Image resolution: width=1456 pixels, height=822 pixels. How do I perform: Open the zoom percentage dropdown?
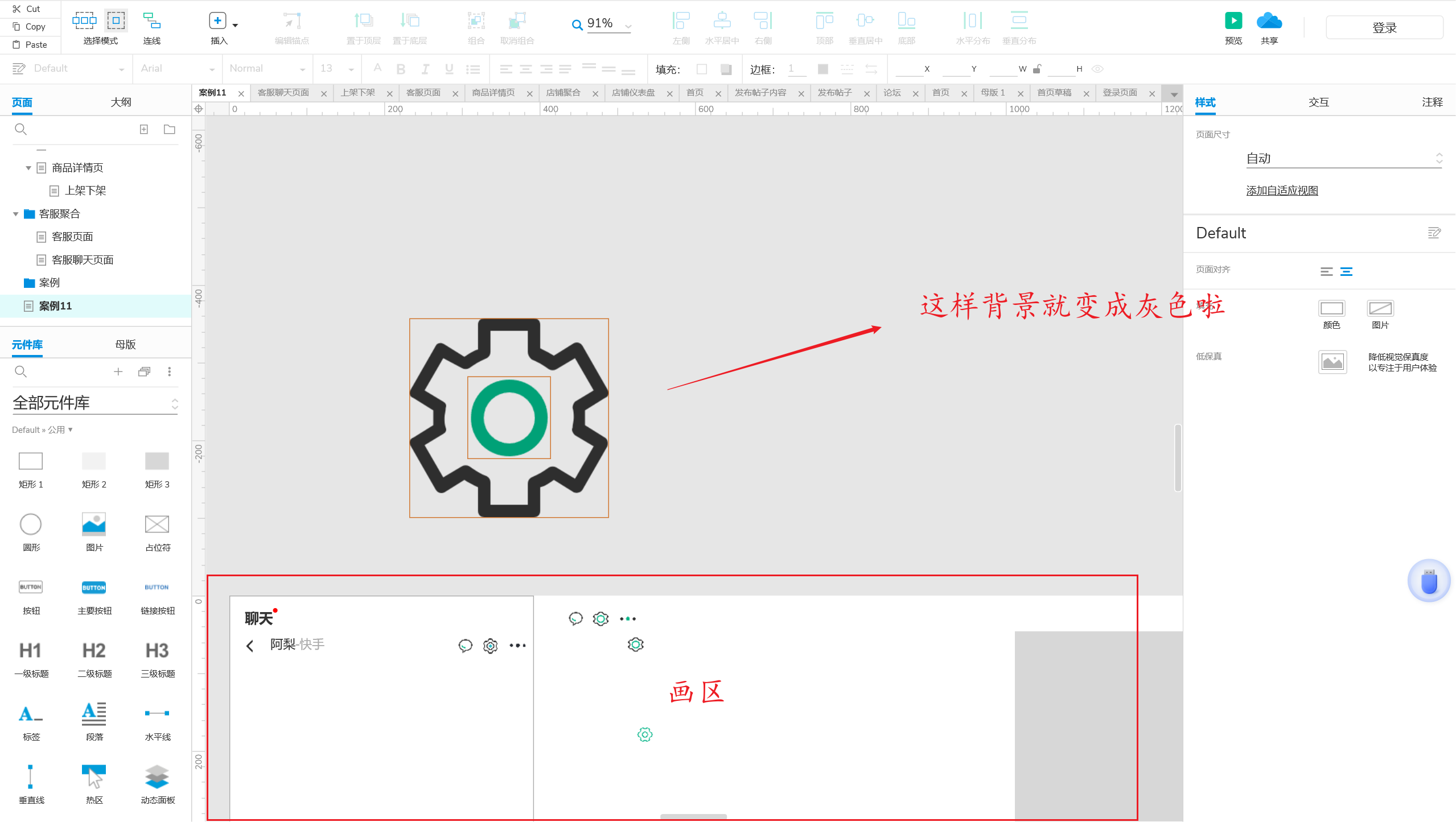pos(628,26)
